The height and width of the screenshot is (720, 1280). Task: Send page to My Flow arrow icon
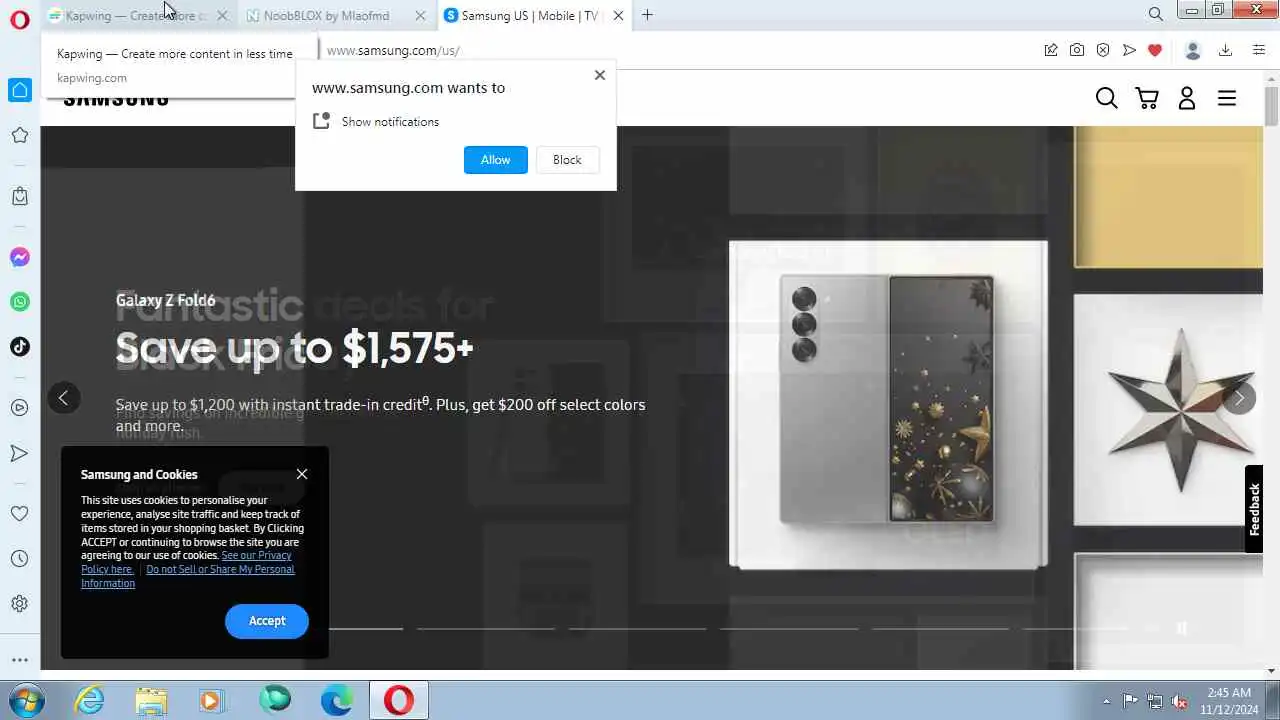pos(1129,50)
